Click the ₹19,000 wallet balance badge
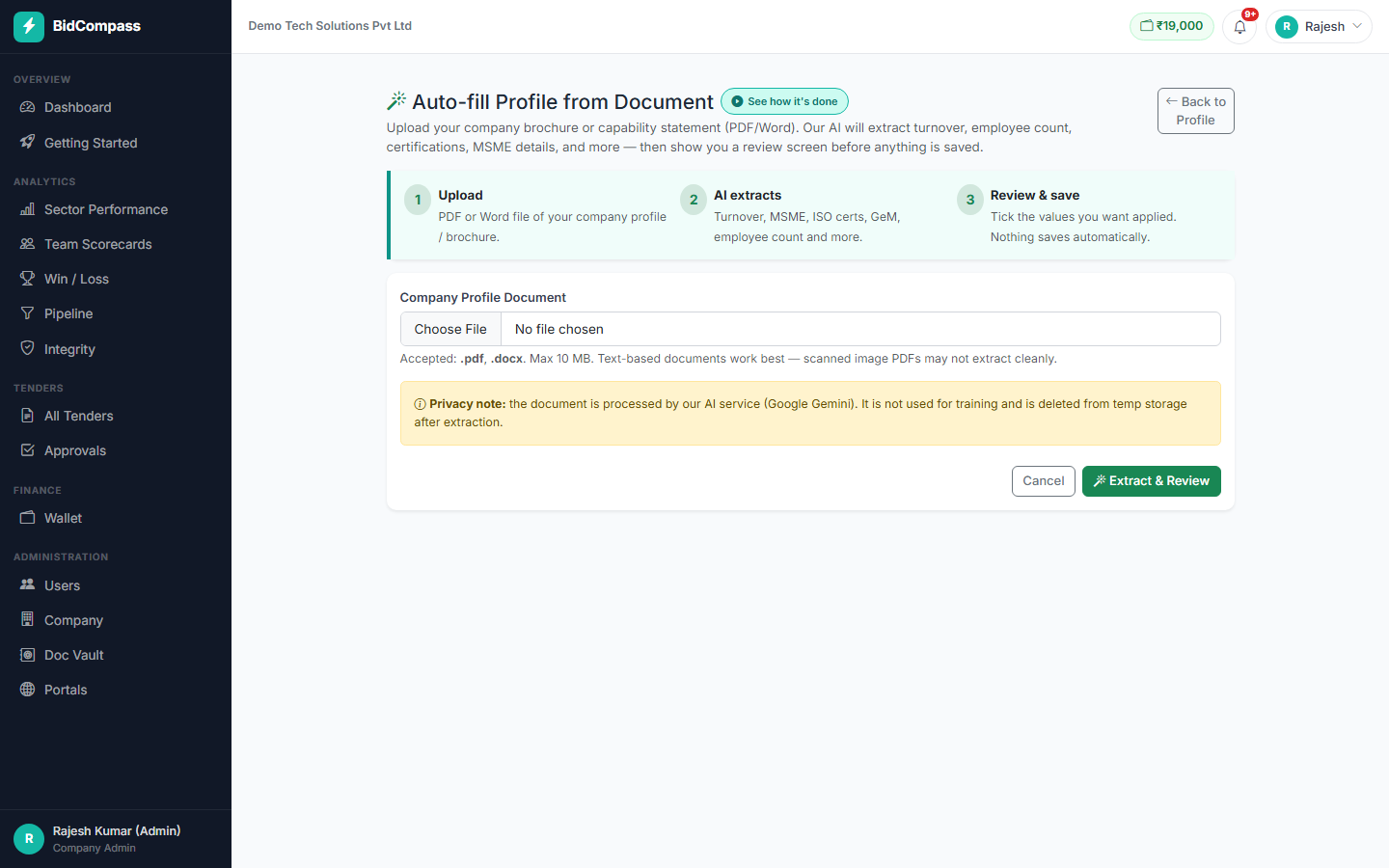 [1171, 26]
